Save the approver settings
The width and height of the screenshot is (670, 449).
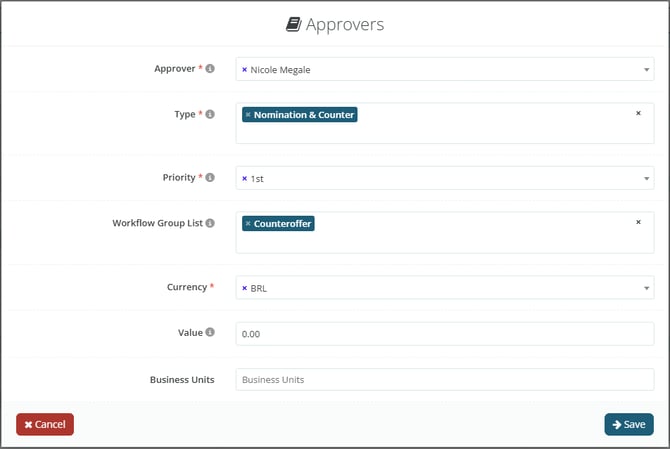pyautogui.click(x=629, y=424)
